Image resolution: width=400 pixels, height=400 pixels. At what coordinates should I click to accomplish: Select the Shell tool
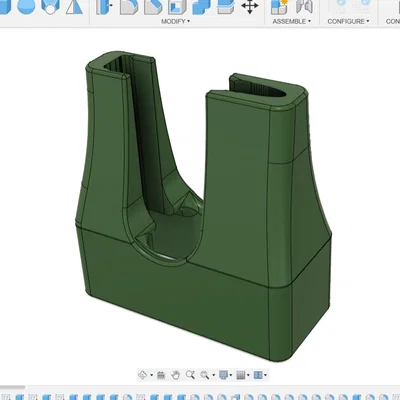pos(177,7)
